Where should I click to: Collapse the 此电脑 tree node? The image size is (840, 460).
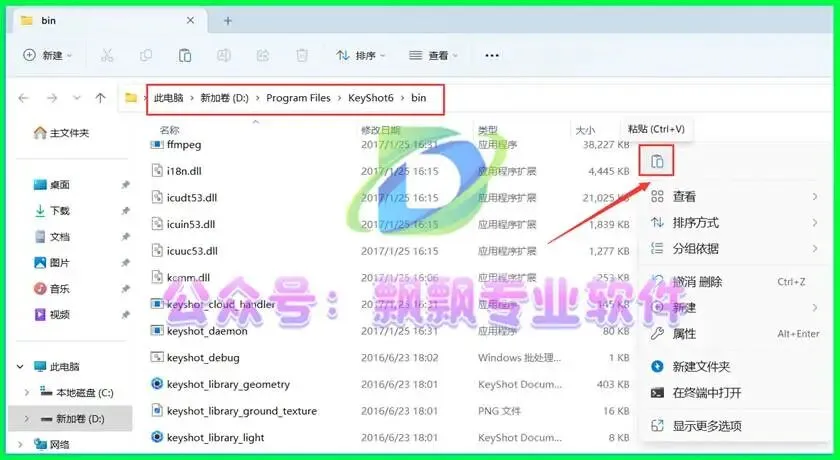tap(20, 367)
